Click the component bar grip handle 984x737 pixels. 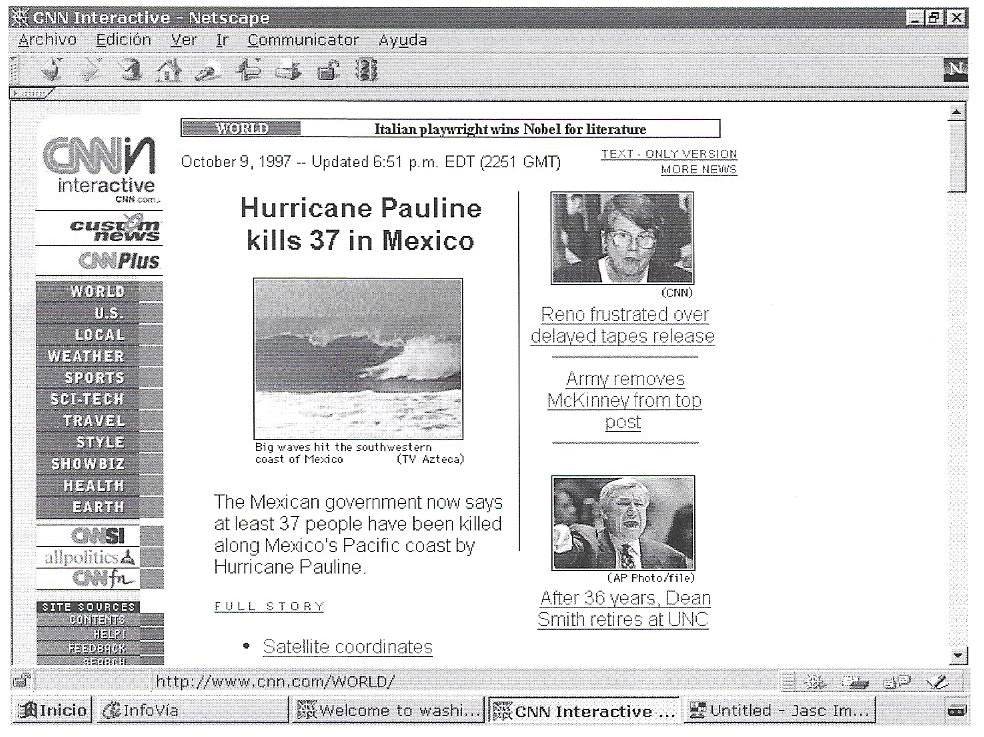coord(789,681)
